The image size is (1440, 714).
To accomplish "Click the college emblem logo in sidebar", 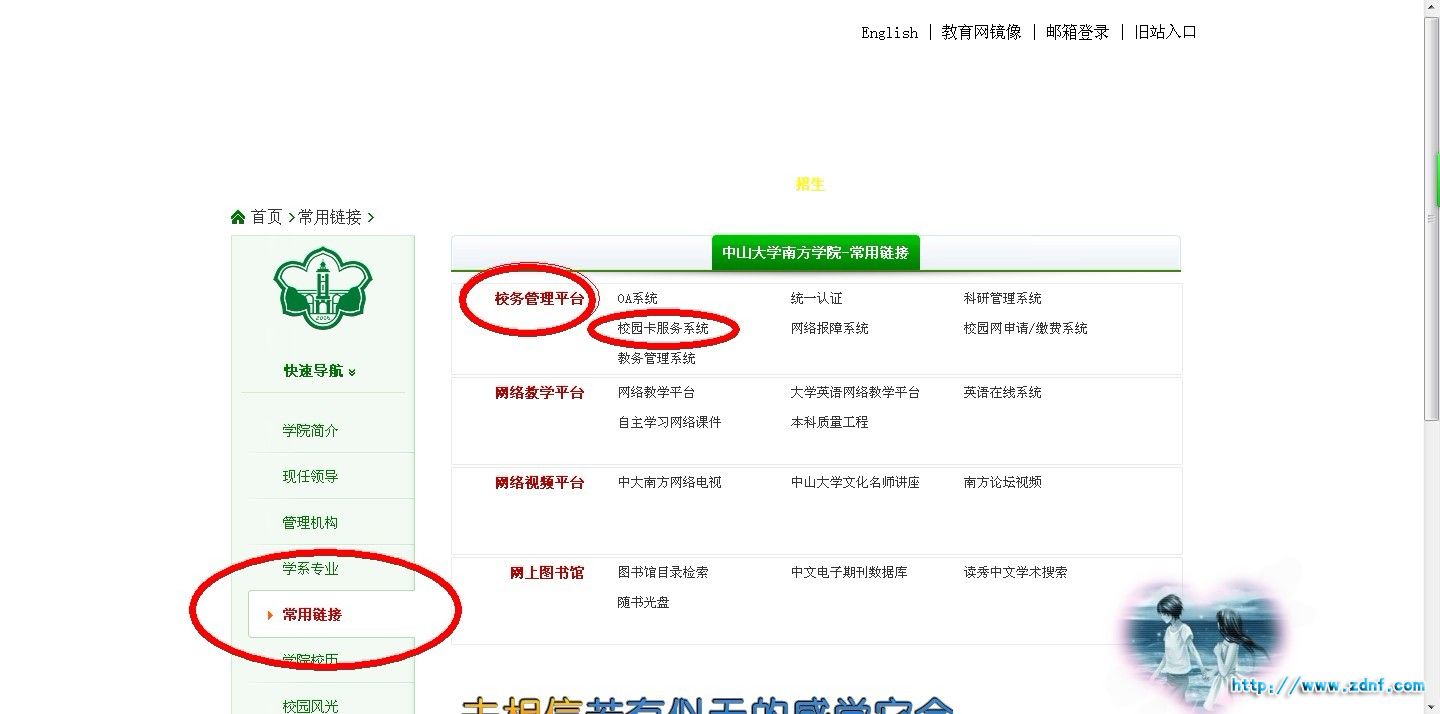I will pos(323,289).
